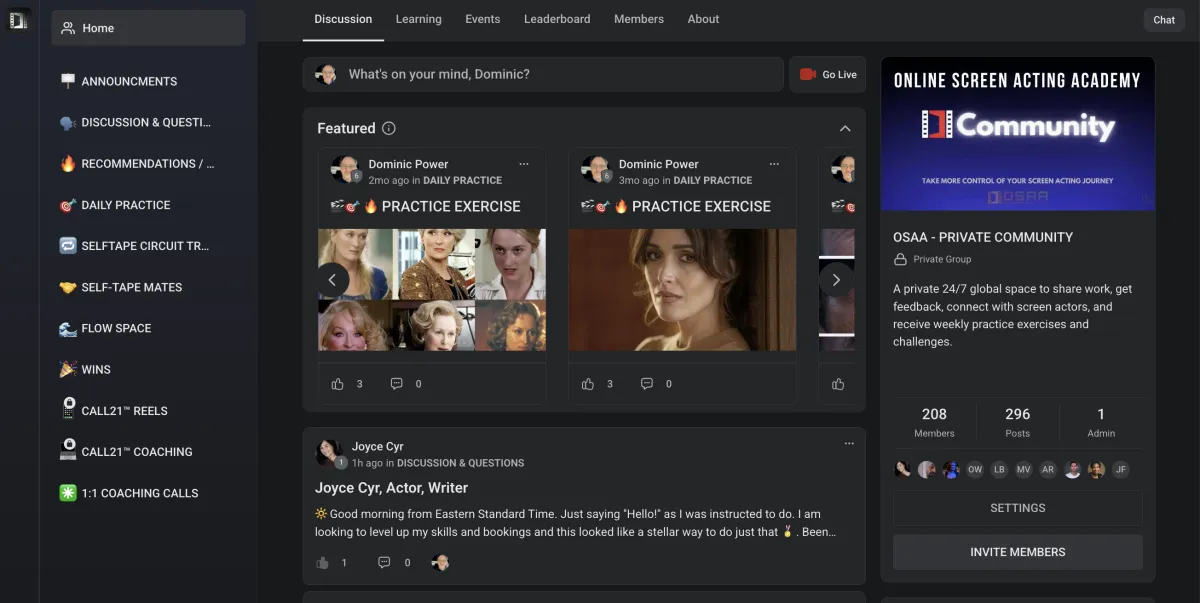The image size is (1200, 603).
Task: Switch to the Events tab
Action: 483,19
